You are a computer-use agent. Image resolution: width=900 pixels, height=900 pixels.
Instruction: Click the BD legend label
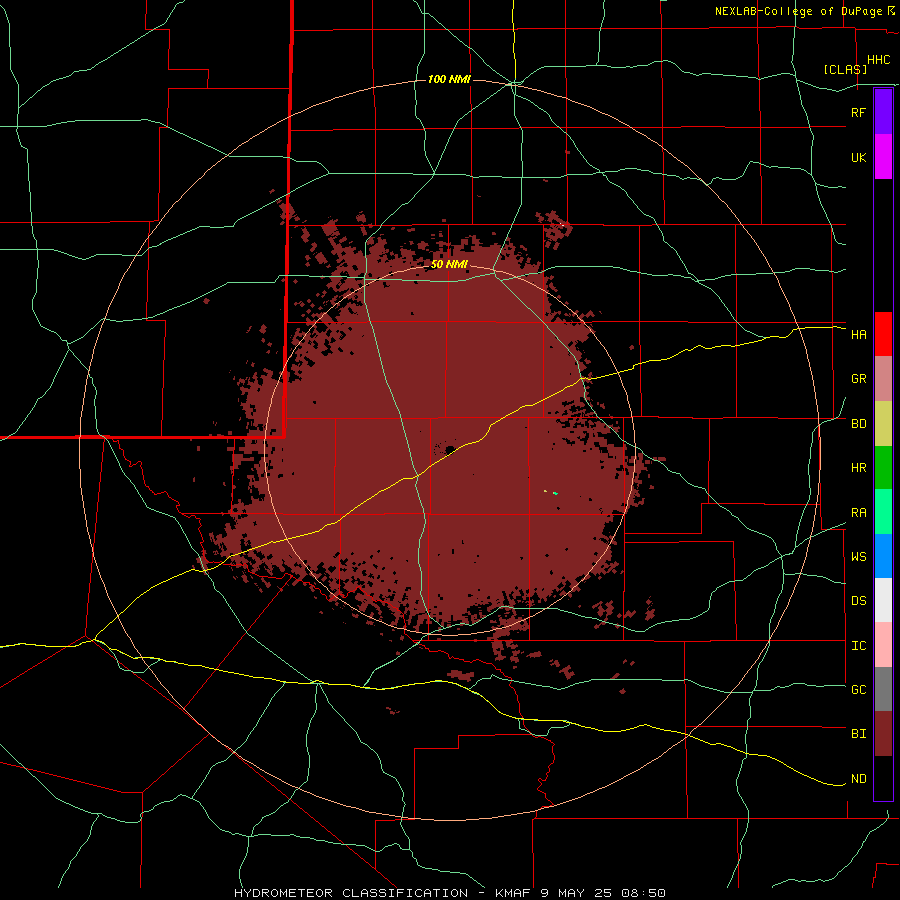858,424
